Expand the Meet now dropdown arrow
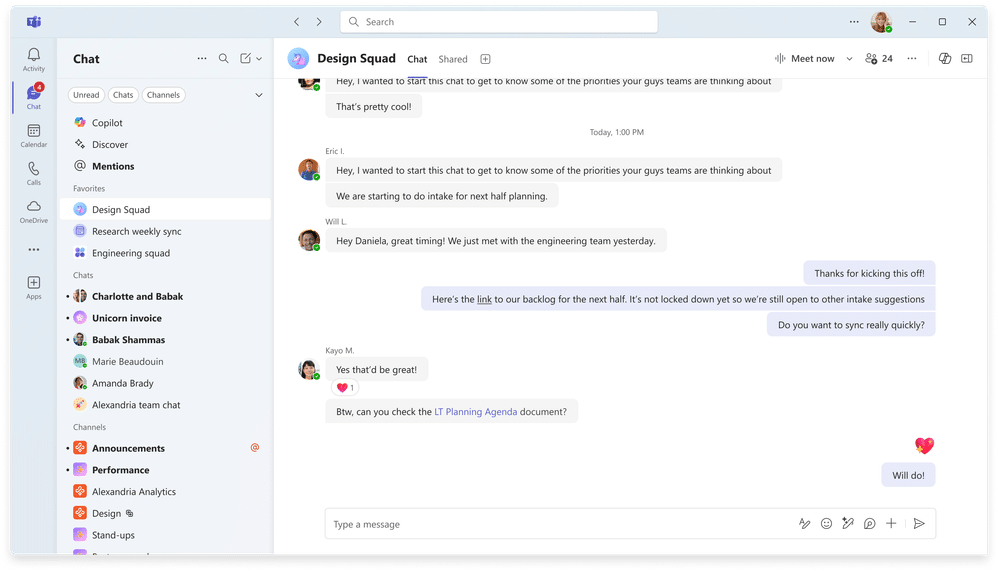The width and height of the screenshot is (998, 571). [850, 59]
